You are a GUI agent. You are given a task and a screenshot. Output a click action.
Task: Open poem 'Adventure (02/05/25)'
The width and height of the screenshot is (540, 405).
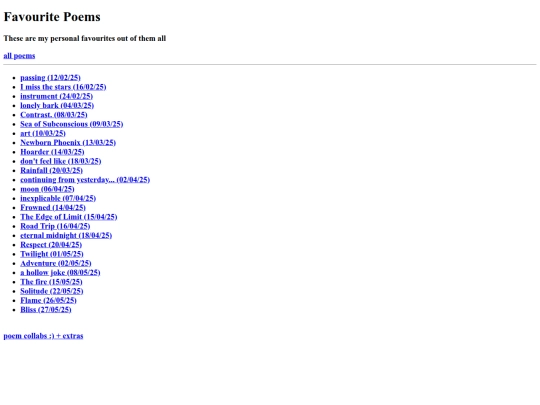[x=56, y=263]
